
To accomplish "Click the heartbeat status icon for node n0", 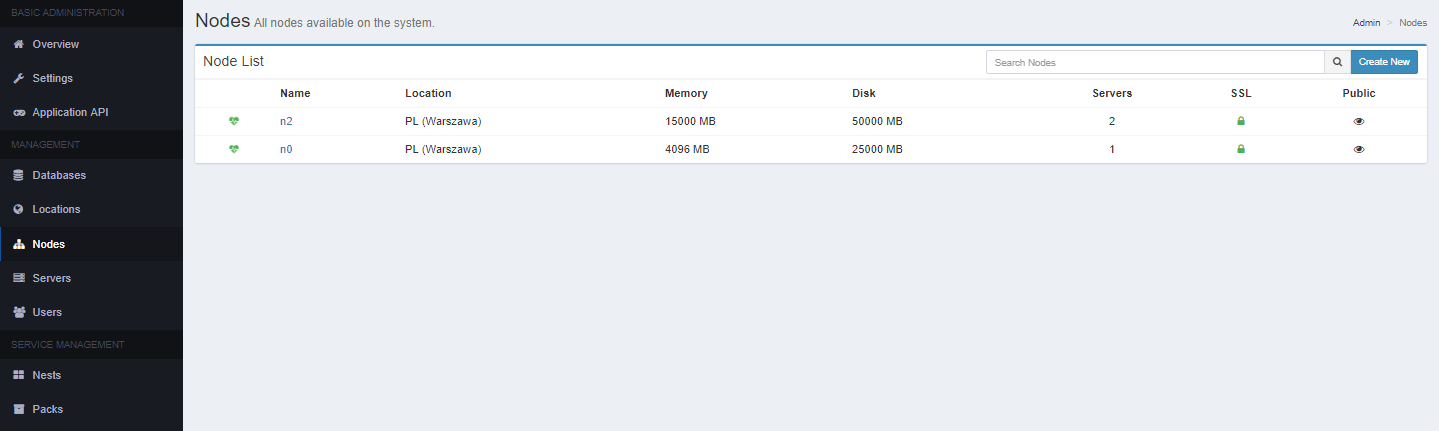I will tap(234, 149).
